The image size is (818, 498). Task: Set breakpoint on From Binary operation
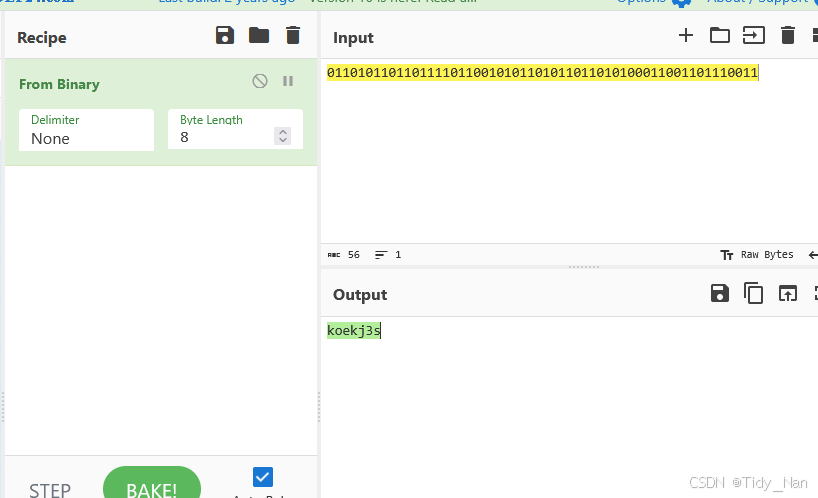[288, 81]
